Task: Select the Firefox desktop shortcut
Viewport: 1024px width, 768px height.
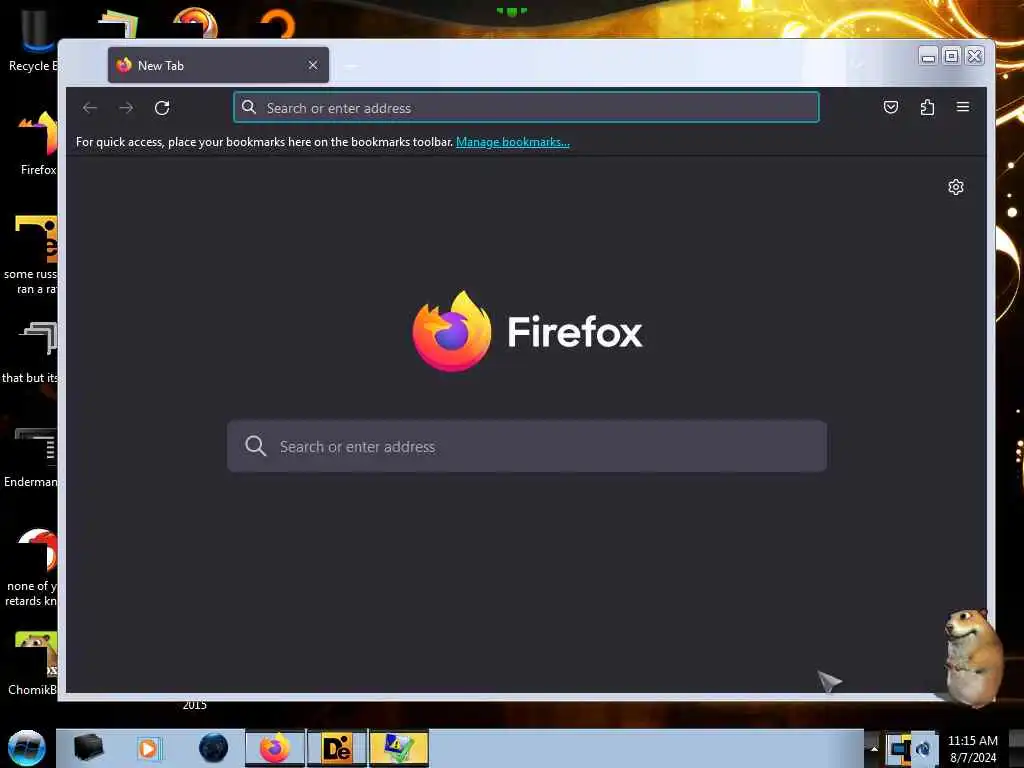Action: (x=38, y=142)
